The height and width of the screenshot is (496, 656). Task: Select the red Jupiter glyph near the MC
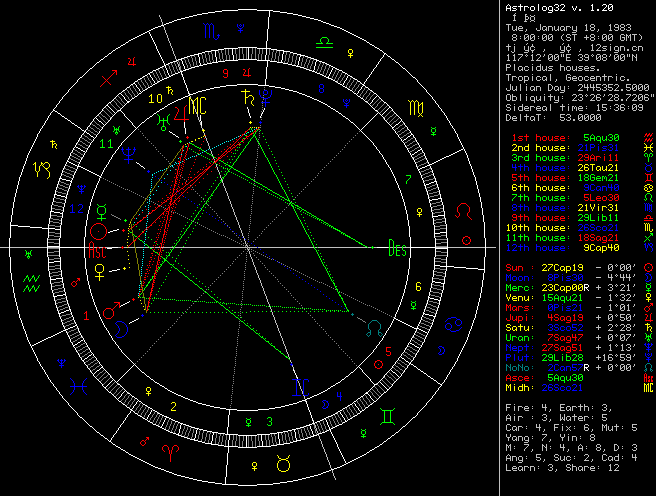(181, 114)
